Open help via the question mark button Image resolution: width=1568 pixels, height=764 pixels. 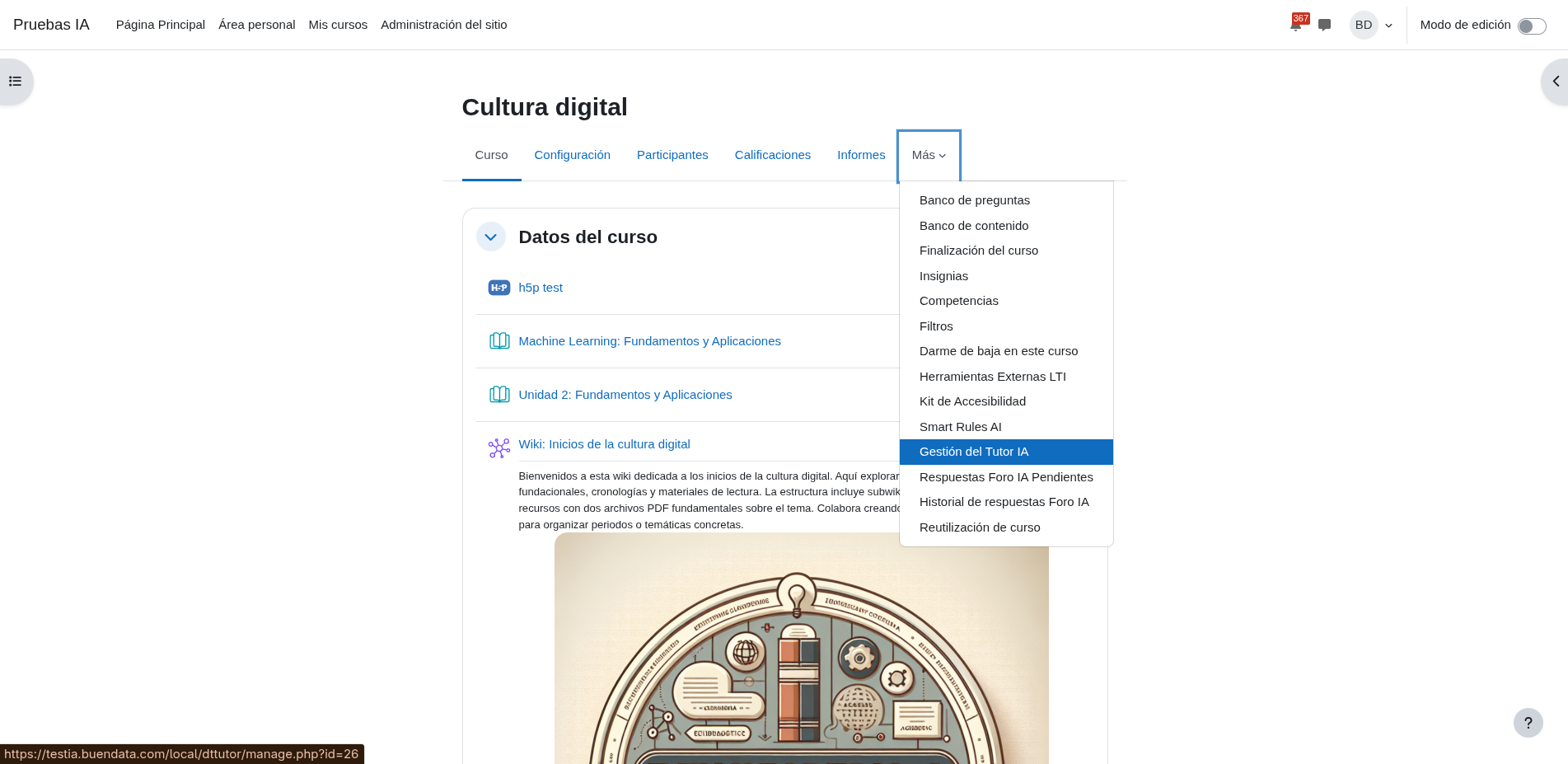1528,723
